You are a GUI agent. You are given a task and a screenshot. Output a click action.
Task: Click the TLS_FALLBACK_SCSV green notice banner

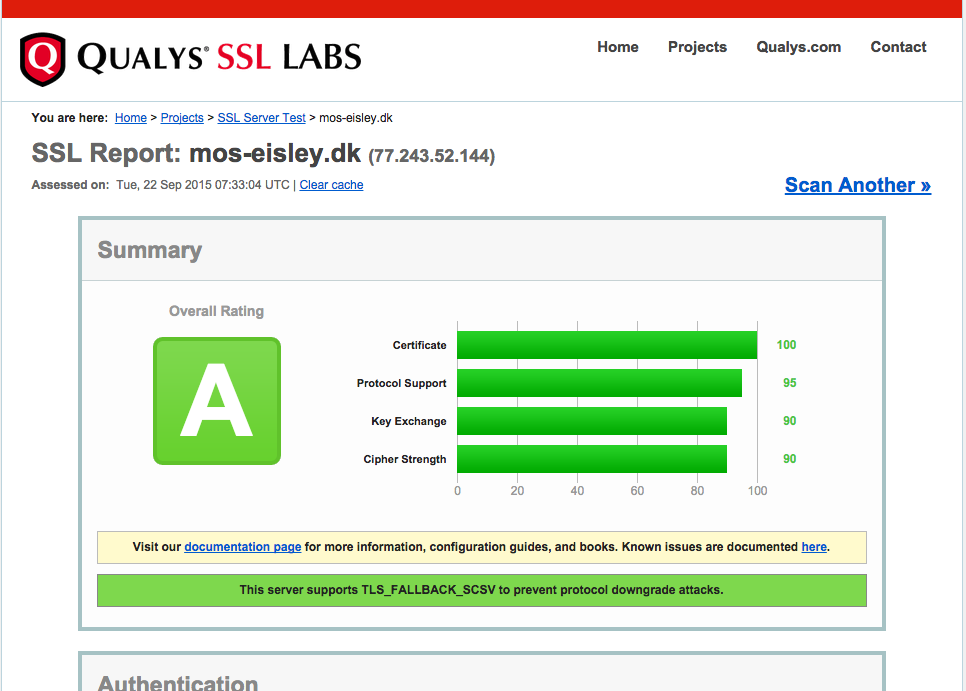point(481,590)
